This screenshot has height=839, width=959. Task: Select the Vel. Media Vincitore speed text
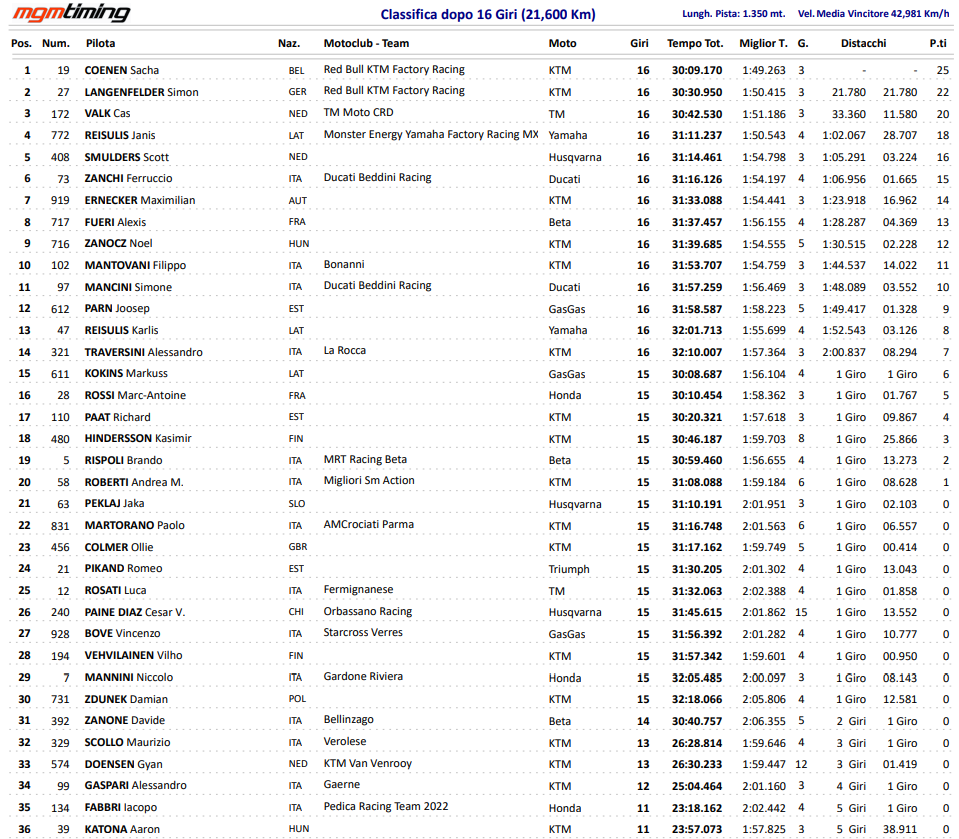(872, 14)
